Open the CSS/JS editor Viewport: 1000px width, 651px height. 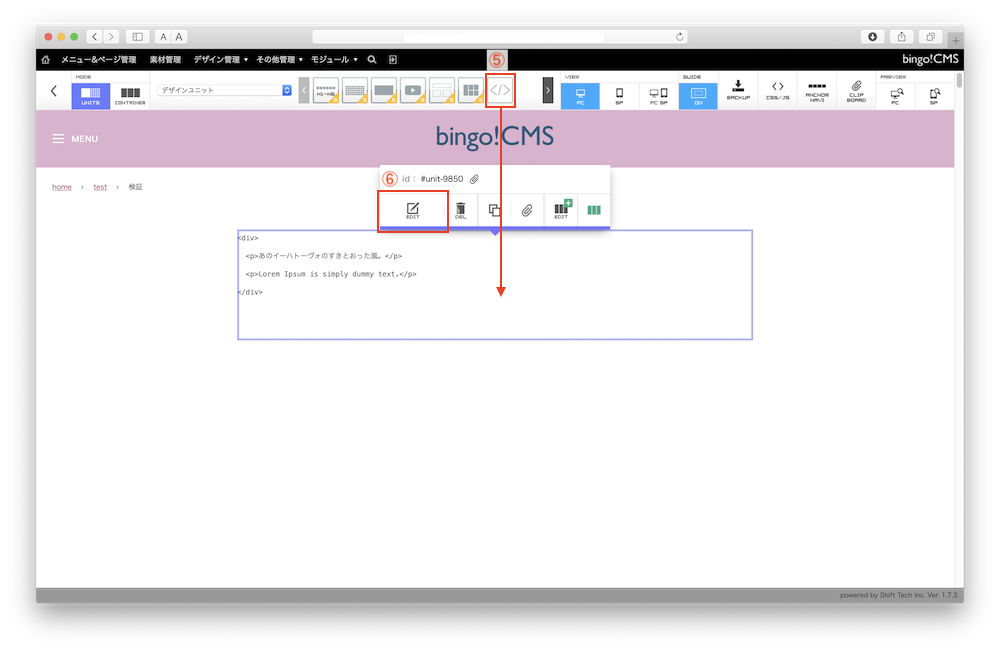[x=777, y=91]
